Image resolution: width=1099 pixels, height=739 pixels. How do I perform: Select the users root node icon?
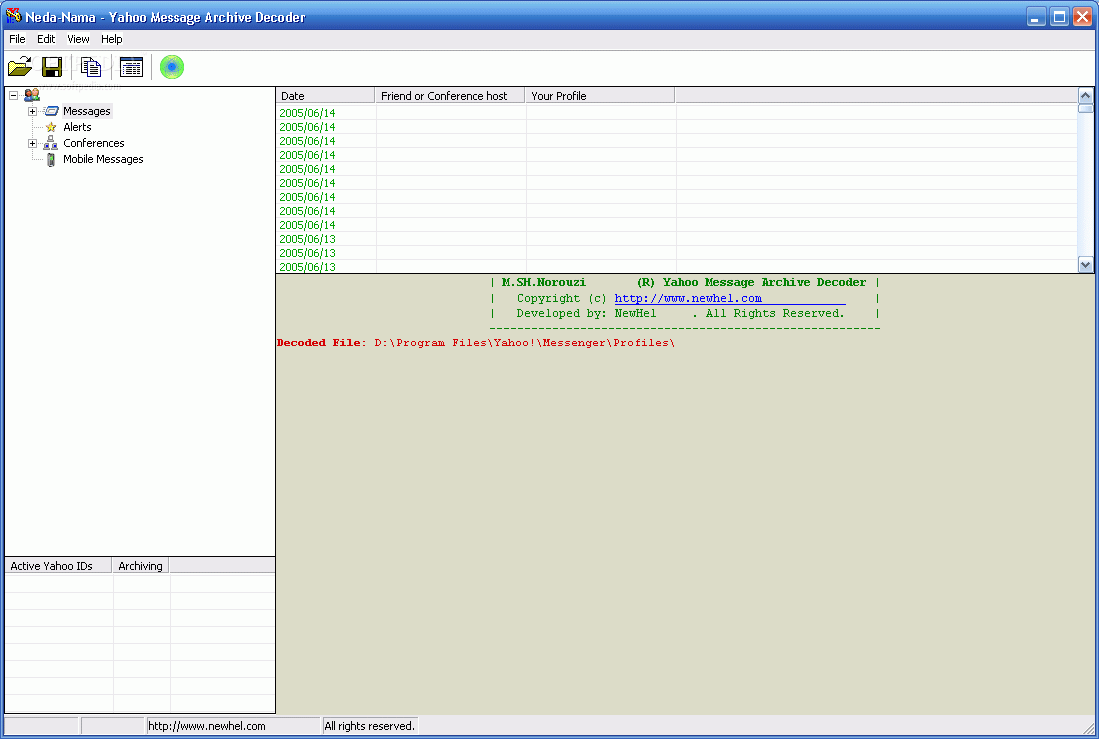tap(32, 95)
